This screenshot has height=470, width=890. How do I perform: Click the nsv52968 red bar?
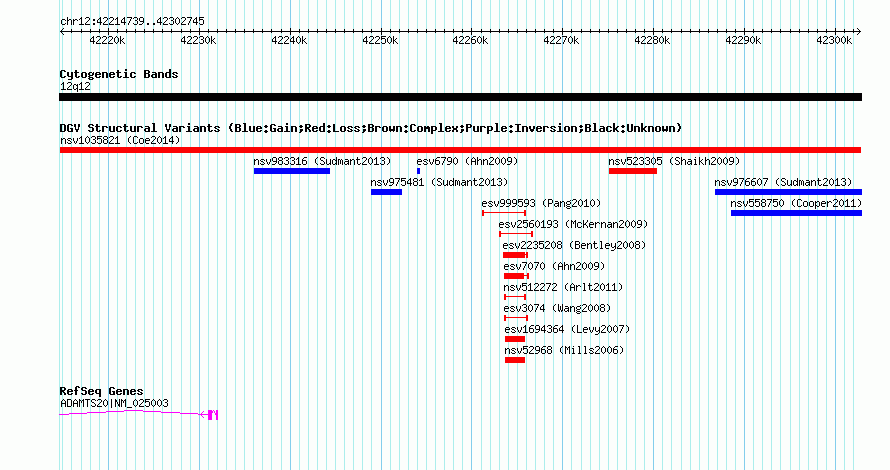tap(515, 360)
